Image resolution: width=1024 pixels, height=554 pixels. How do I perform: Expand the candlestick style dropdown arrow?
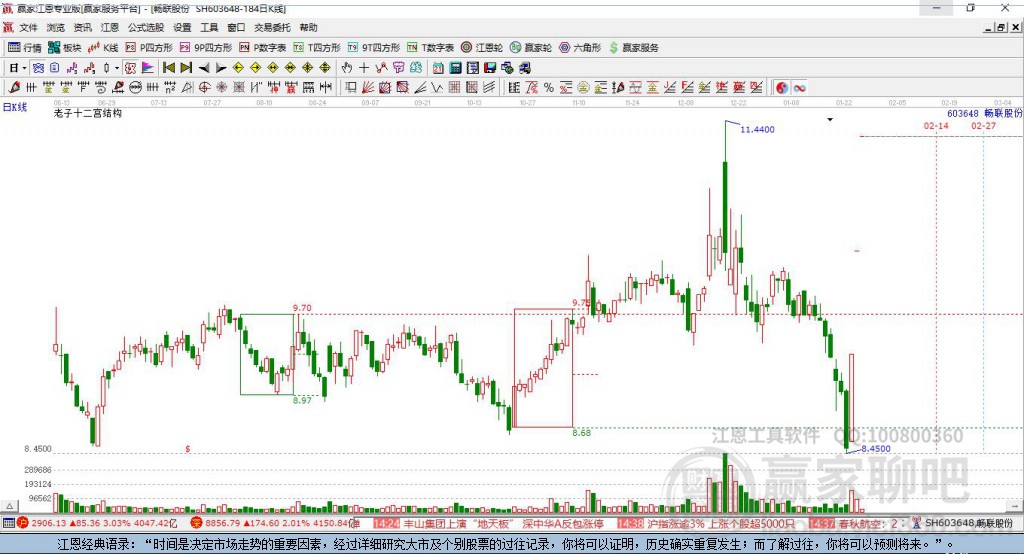coord(117,68)
